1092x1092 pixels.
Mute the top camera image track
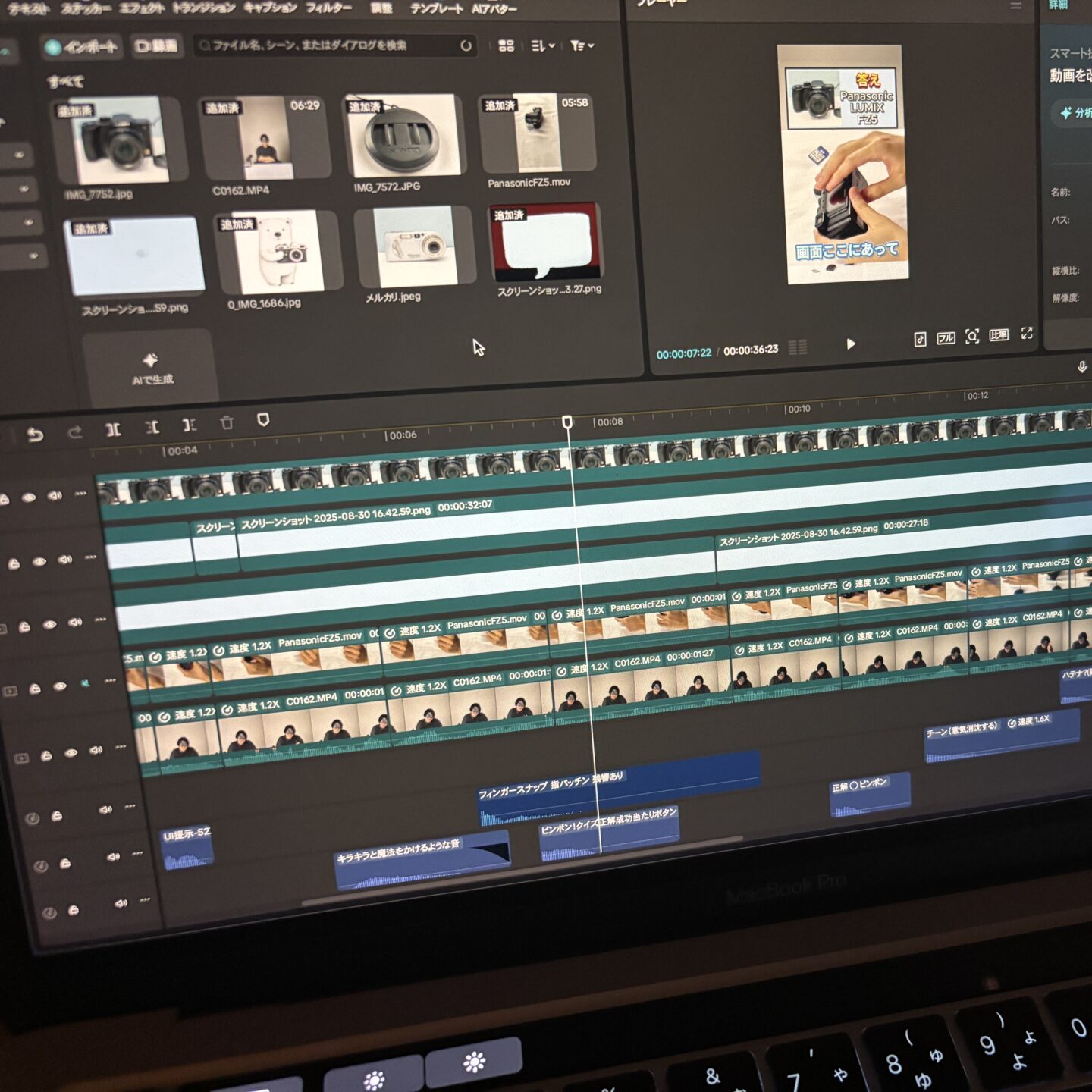(55, 496)
